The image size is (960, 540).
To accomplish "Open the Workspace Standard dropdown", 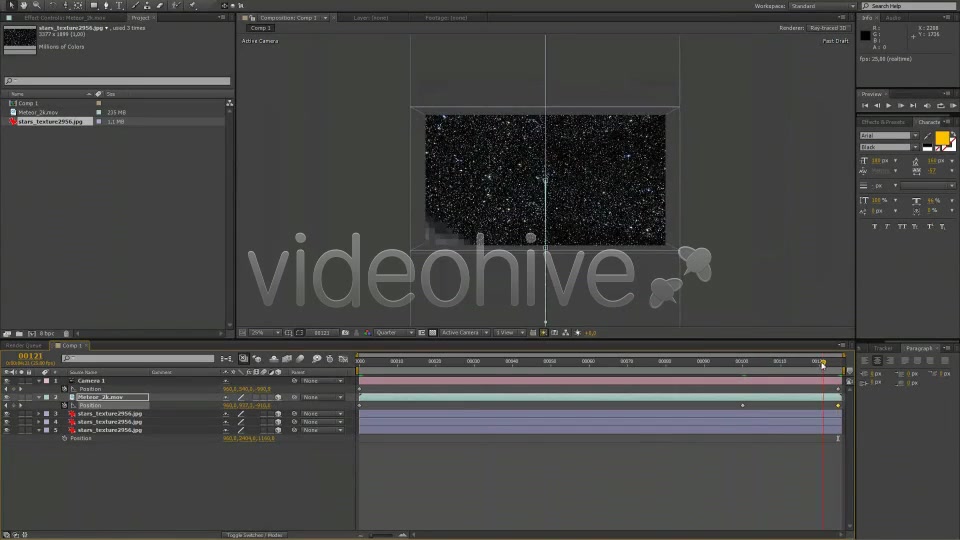I will (x=822, y=6).
